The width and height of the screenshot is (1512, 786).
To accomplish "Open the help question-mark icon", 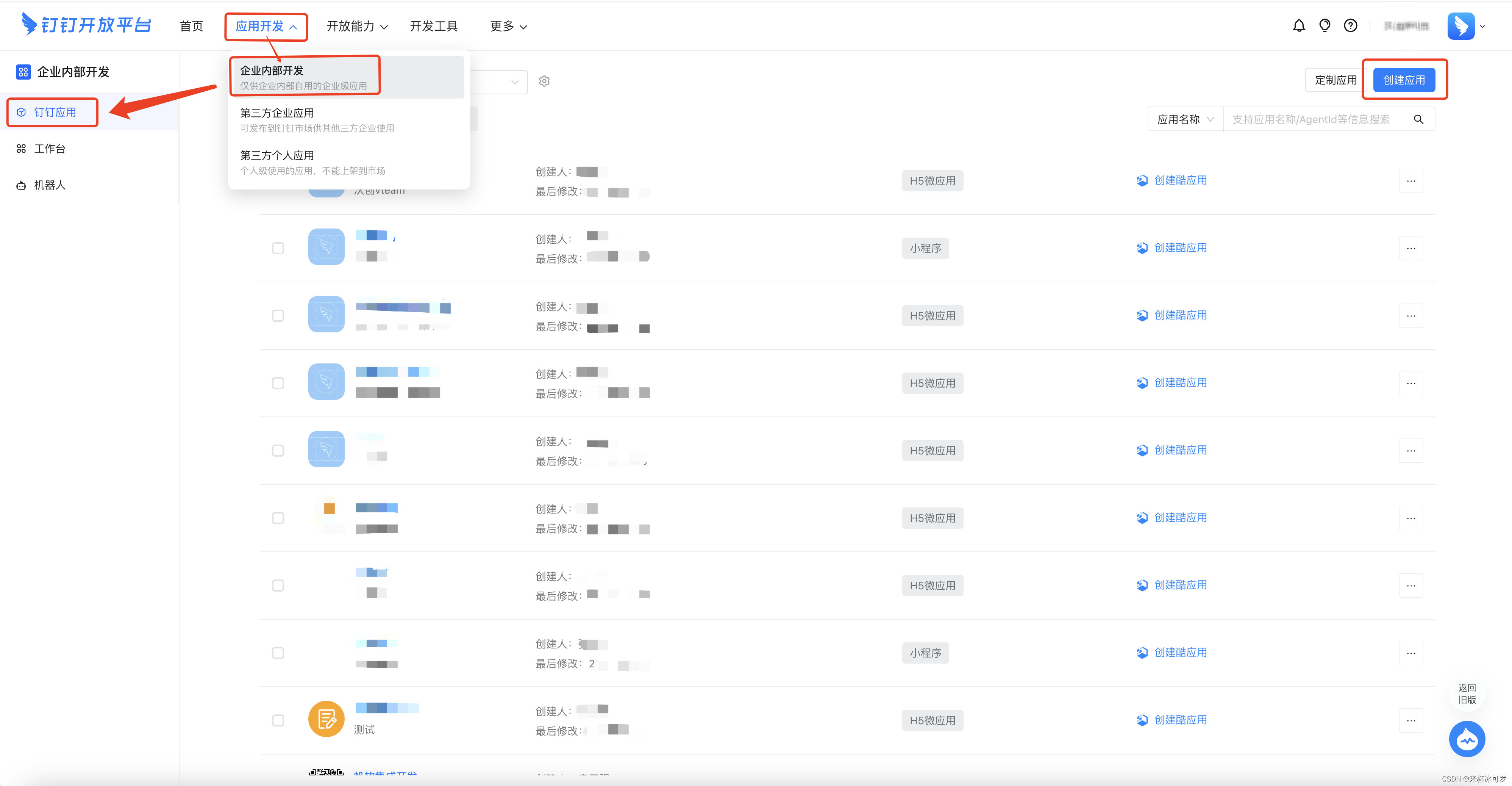I will [1351, 25].
